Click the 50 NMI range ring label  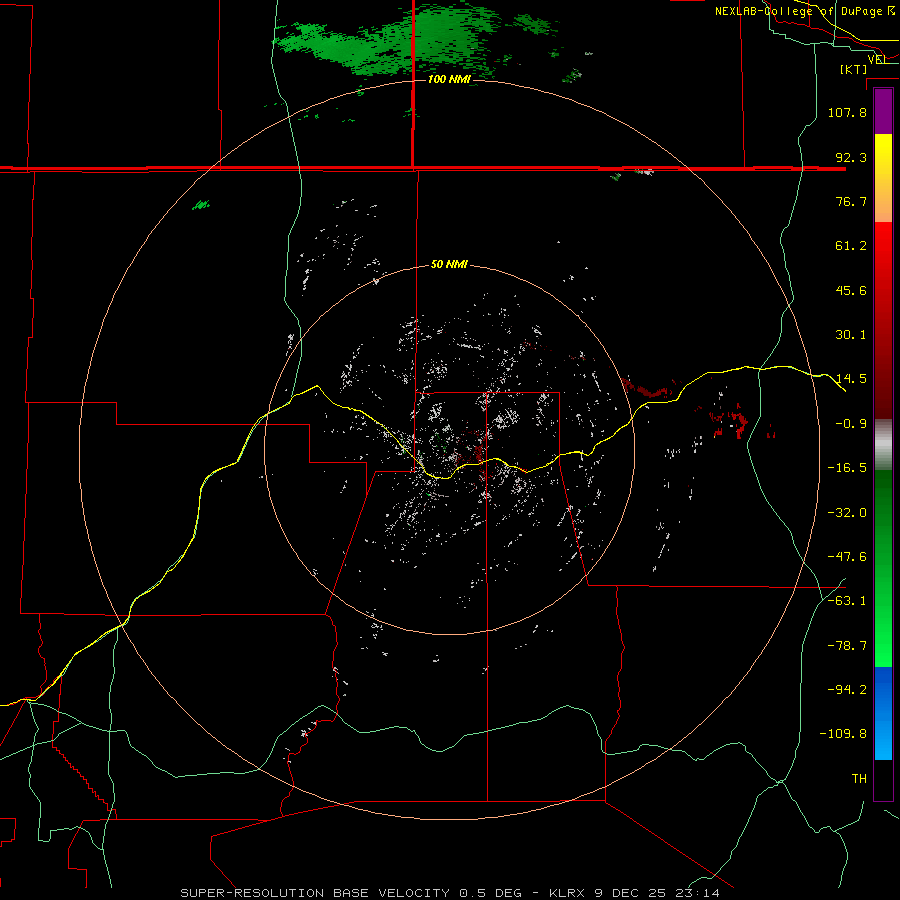[x=449, y=265]
